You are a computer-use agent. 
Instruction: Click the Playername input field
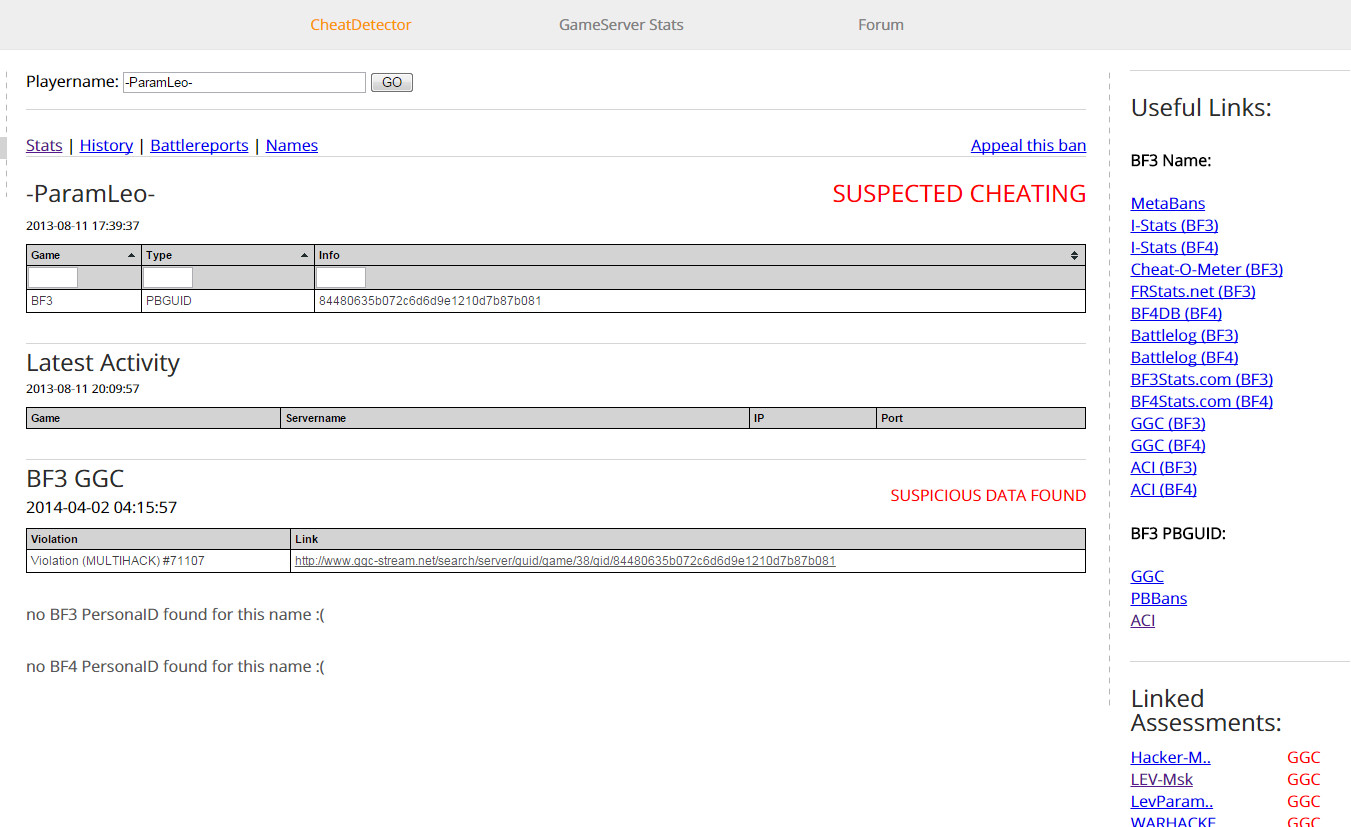click(x=244, y=82)
